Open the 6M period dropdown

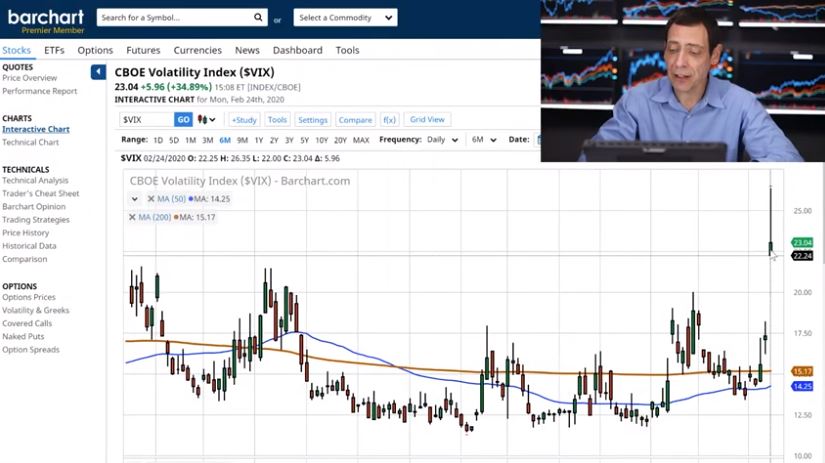484,139
